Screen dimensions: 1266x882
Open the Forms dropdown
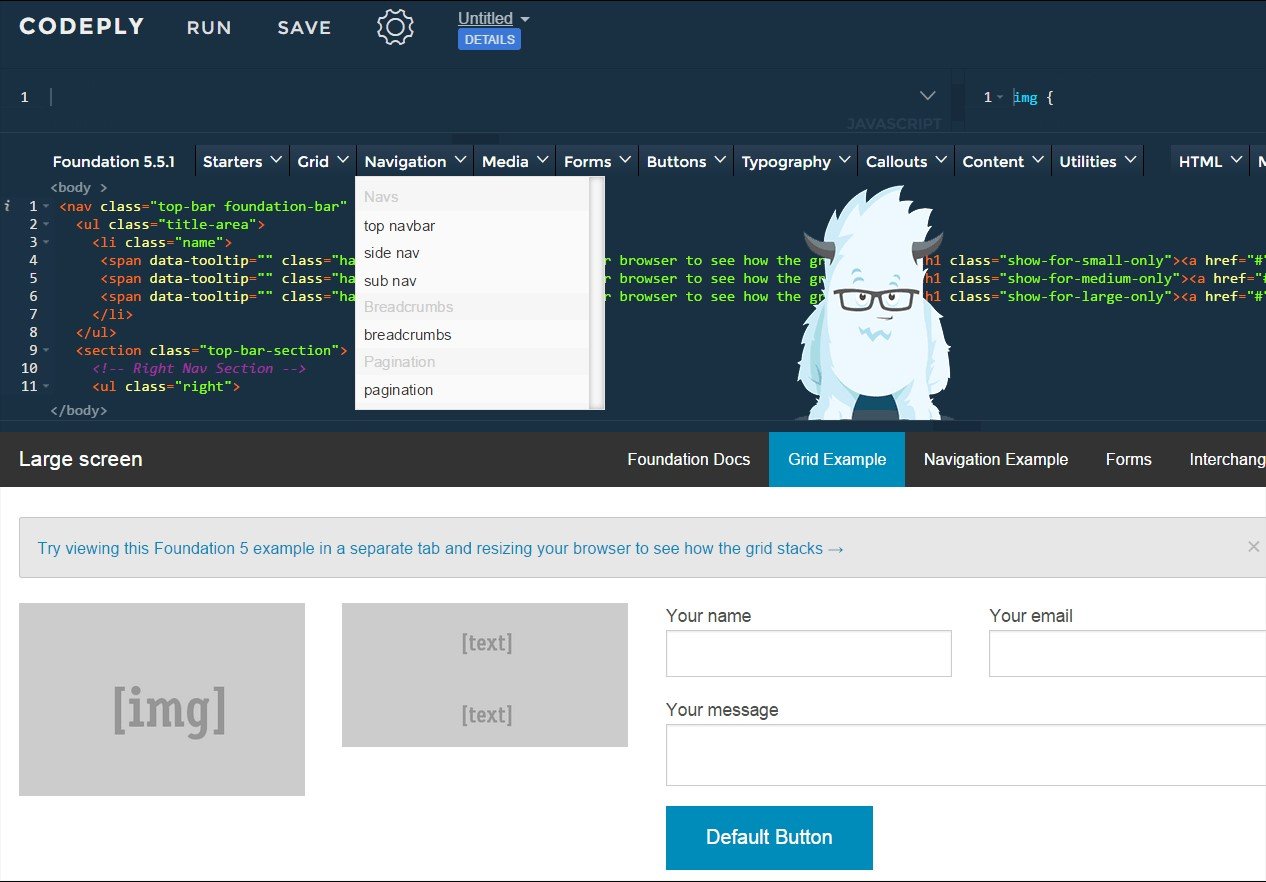click(597, 161)
